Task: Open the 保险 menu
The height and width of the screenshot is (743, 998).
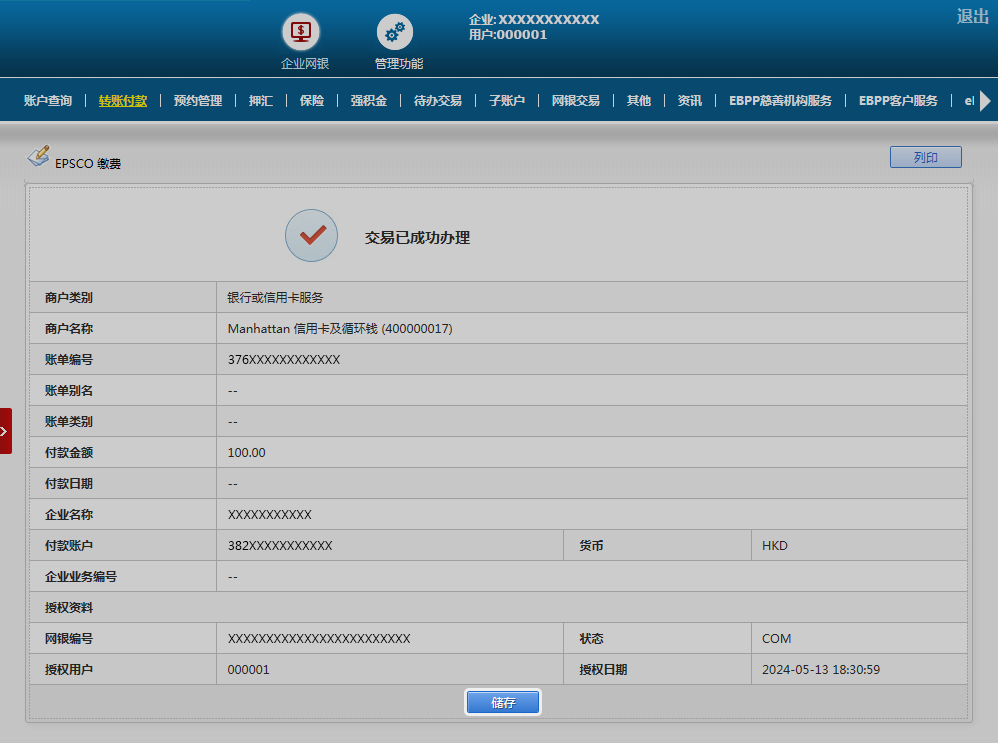Action: click(x=312, y=101)
